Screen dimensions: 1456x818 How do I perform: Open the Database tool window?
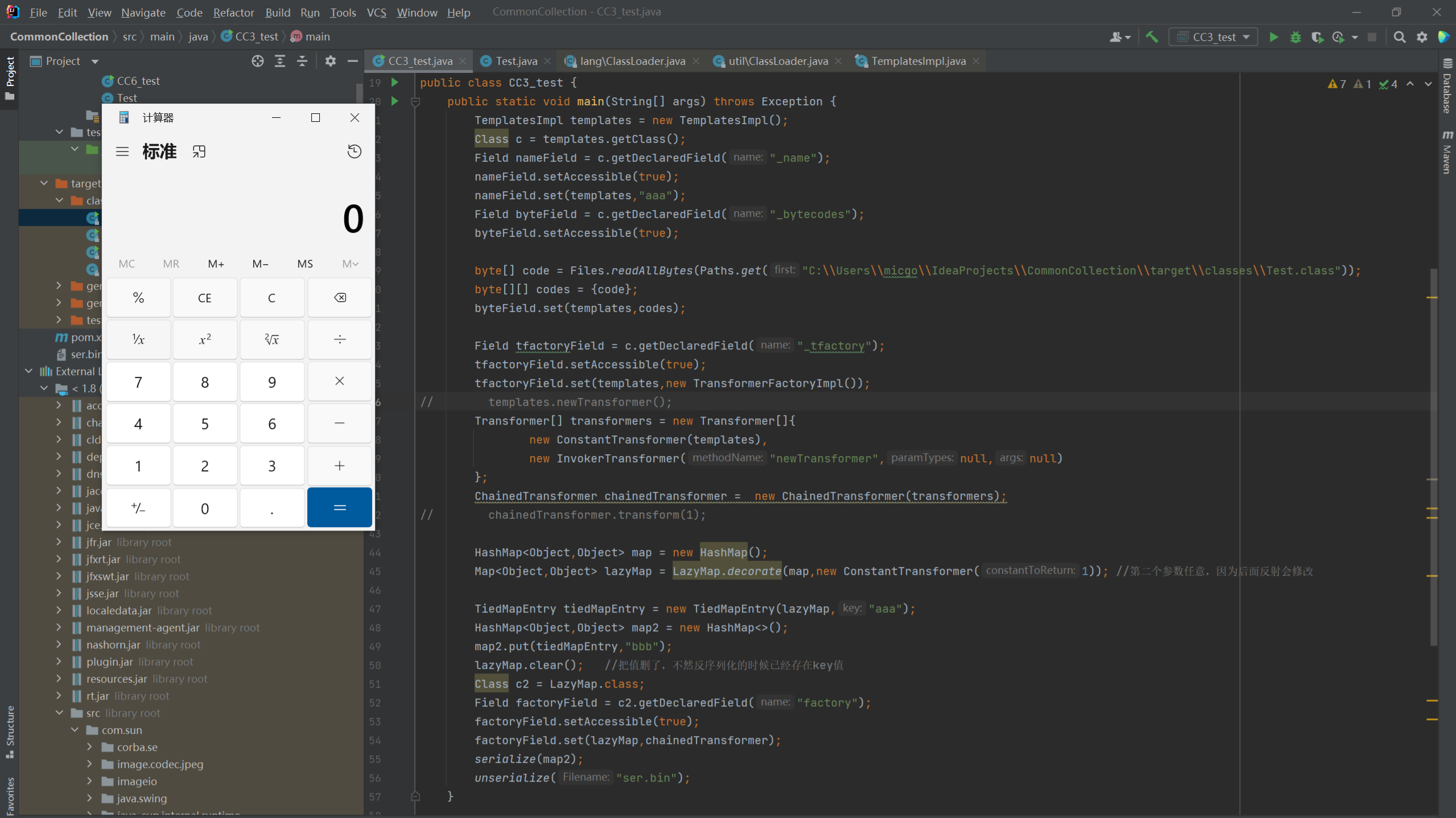[x=1447, y=87]
